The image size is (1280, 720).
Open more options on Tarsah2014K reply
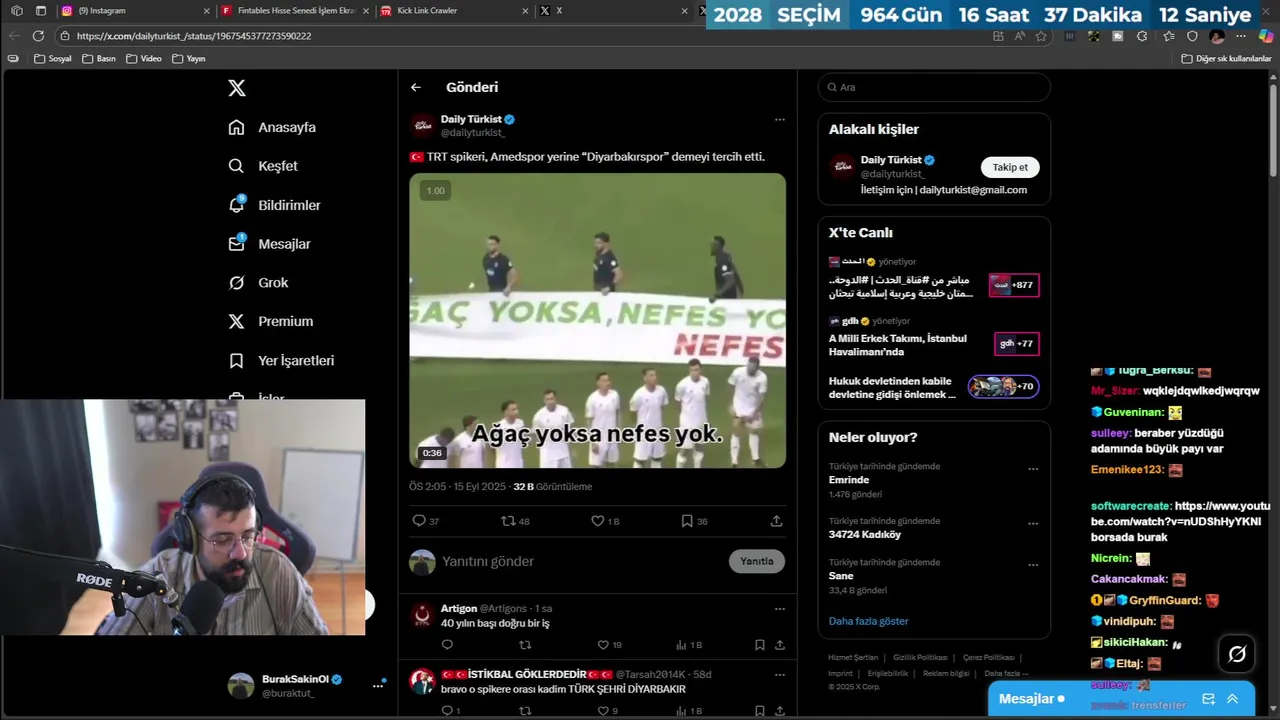pos(779,674)
